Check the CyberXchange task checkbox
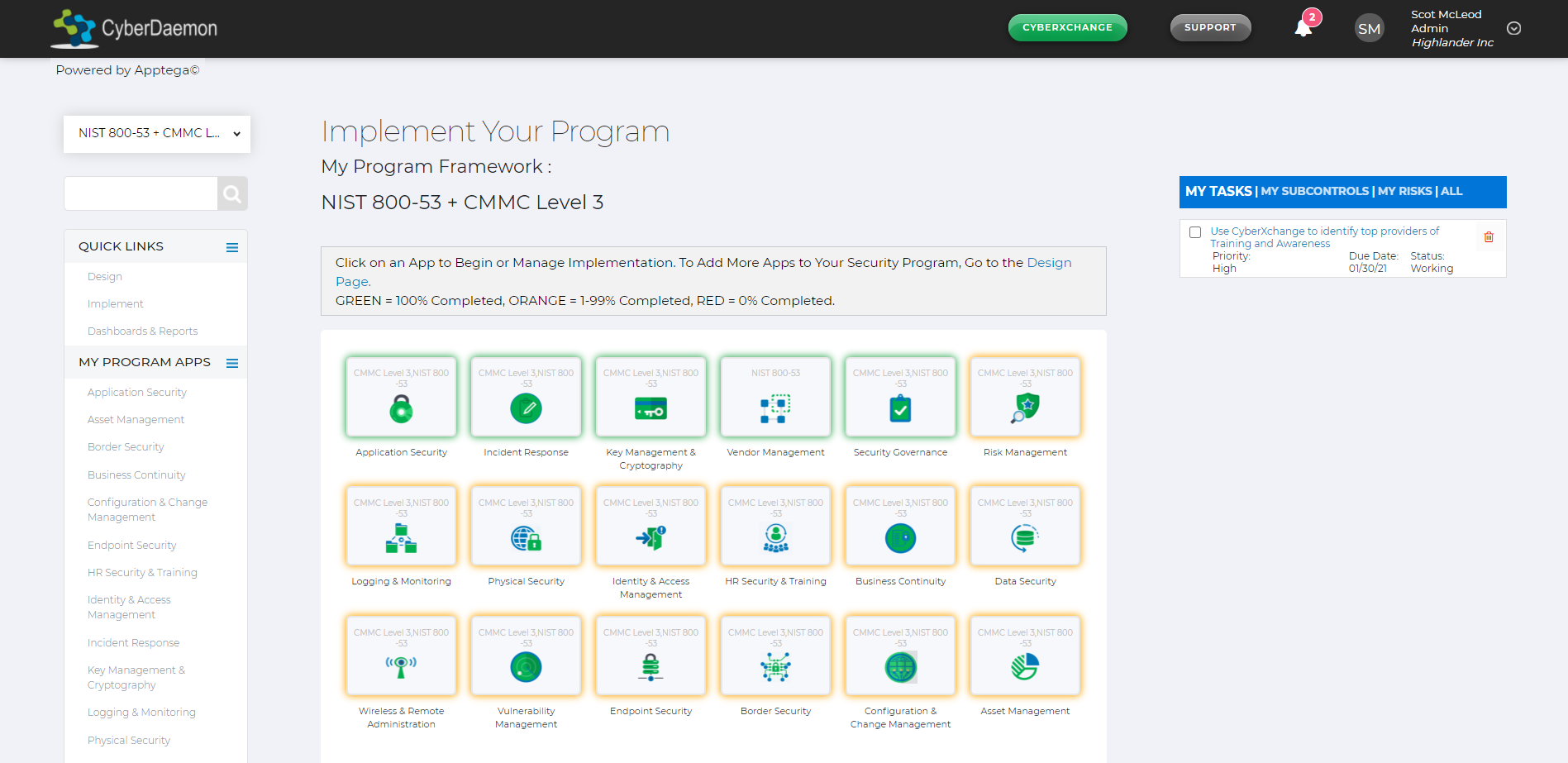The image size is (1568, 763). tap(1195, 232)
